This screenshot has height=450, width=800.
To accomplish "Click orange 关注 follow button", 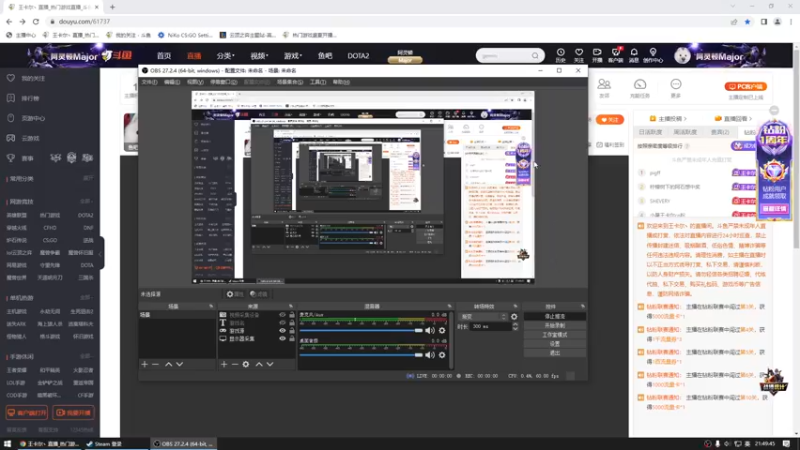I will click(610, 120).
